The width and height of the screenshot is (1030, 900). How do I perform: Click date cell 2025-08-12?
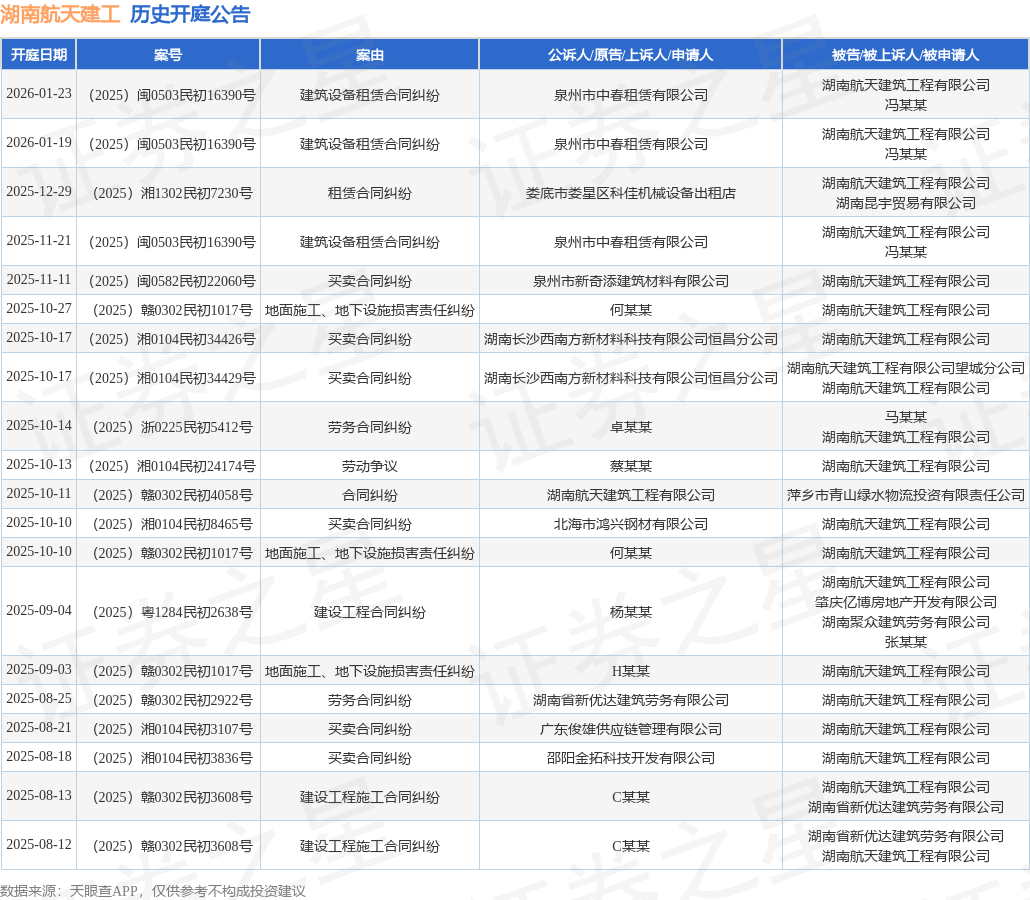click(x=39, y=844)
